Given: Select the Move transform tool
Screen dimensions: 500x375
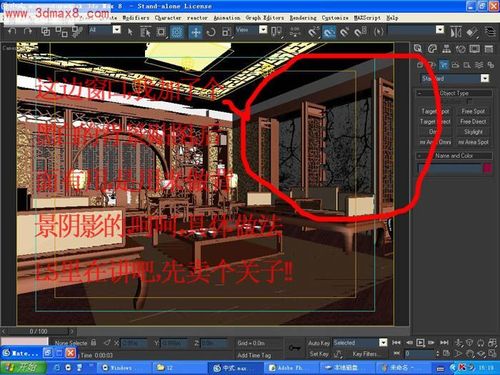Looking at the screenshot, I should (x=196, y=32).
